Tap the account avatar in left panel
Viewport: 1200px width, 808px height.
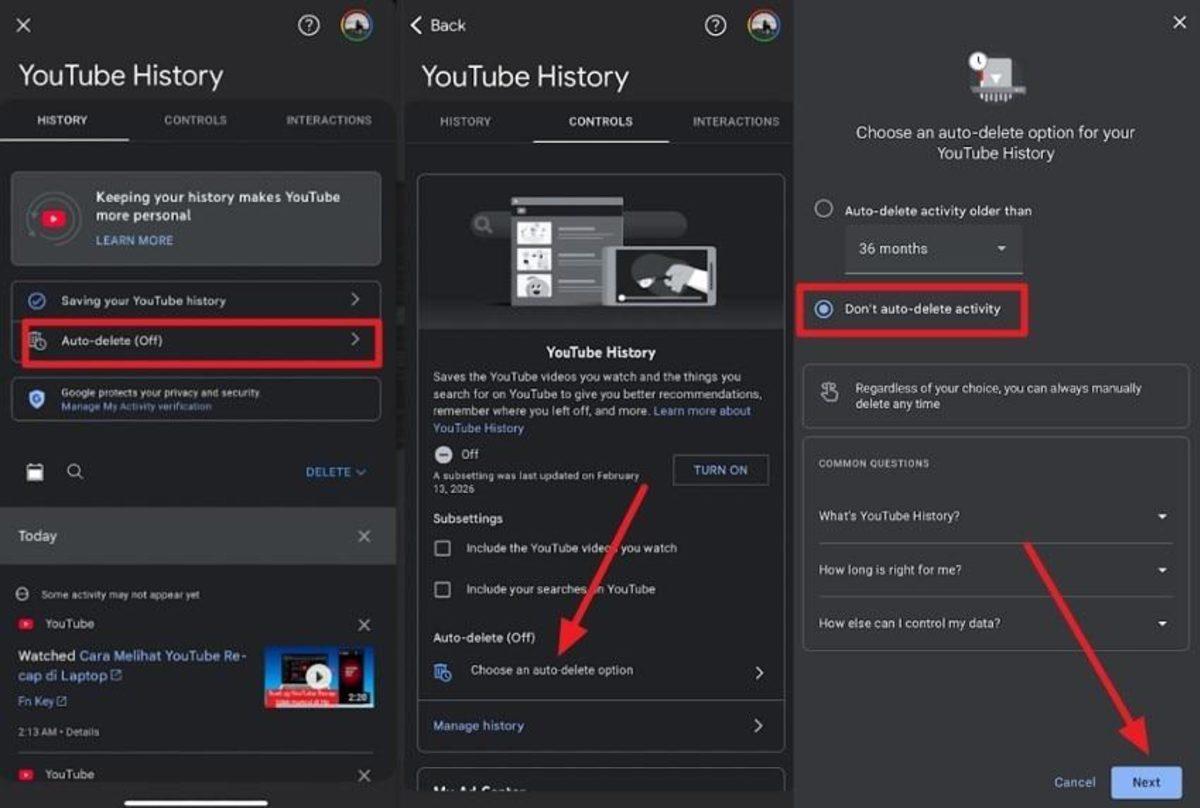pos(356,26)
